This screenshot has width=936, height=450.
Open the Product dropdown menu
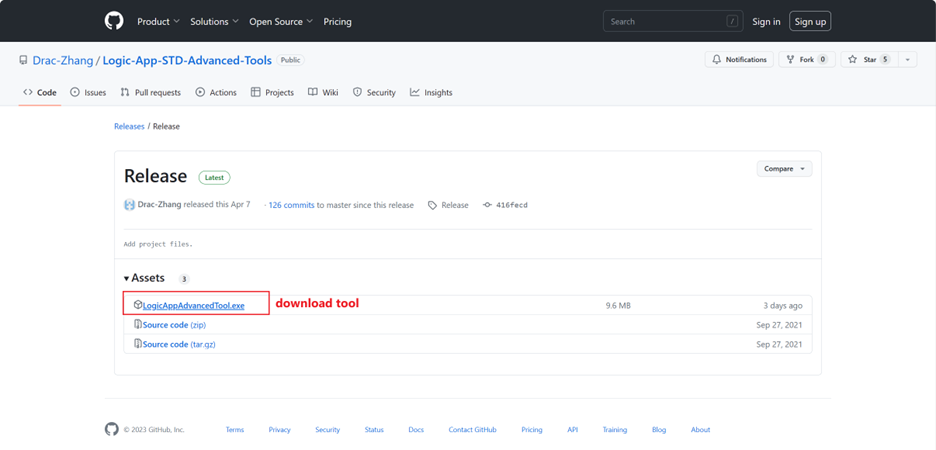click(158, 21)
